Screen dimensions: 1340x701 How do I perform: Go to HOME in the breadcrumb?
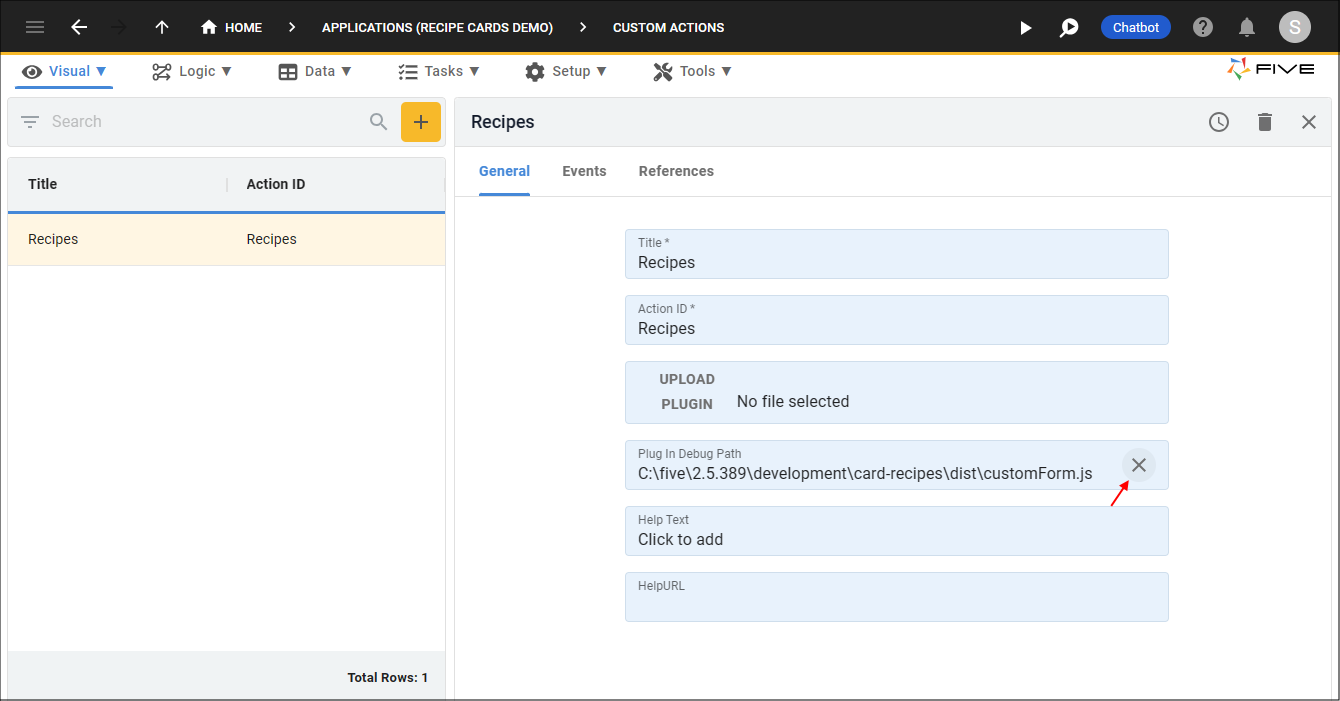click(231, 27)
